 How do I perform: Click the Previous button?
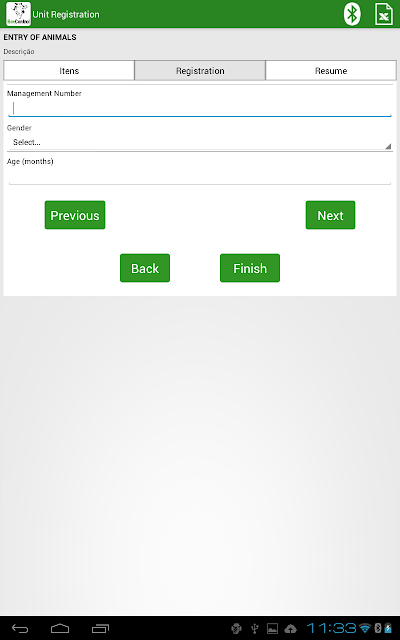(75, 215)
